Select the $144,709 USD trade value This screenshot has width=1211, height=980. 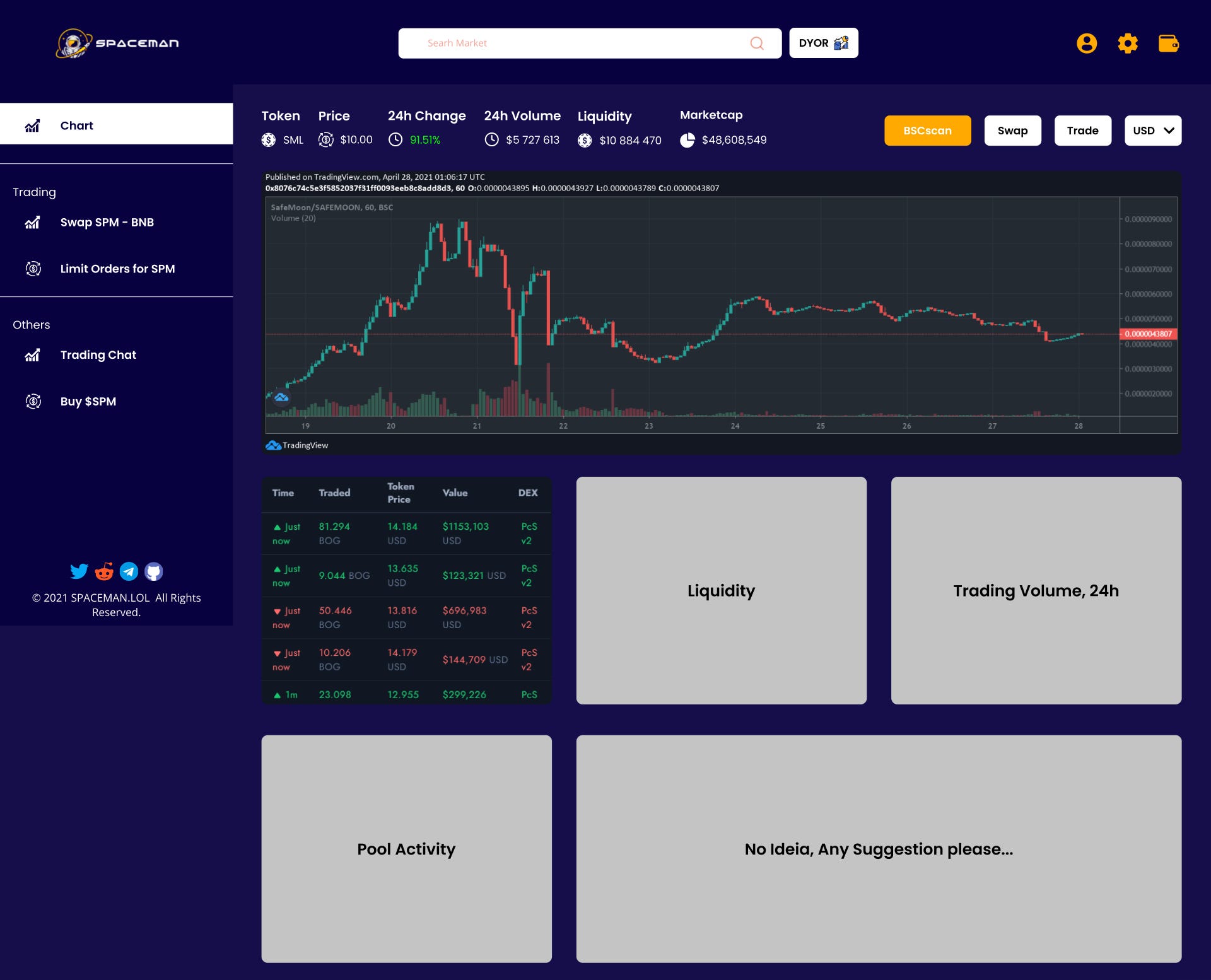pos(475,660)
